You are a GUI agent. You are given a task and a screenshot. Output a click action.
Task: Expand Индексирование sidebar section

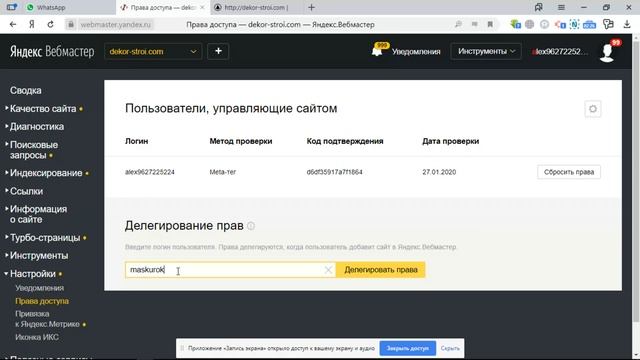46,173
